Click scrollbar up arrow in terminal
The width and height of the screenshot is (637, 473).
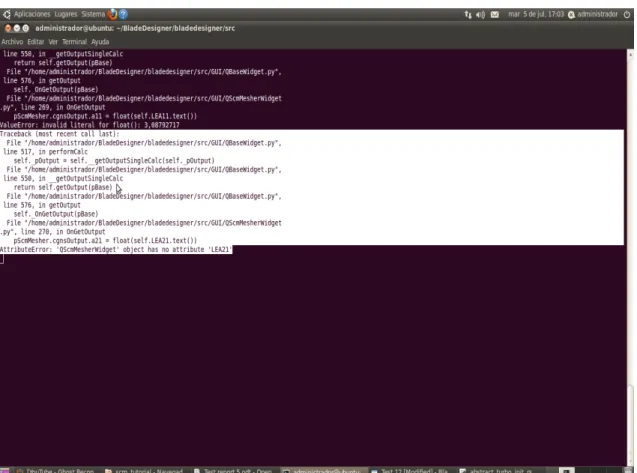630,54
